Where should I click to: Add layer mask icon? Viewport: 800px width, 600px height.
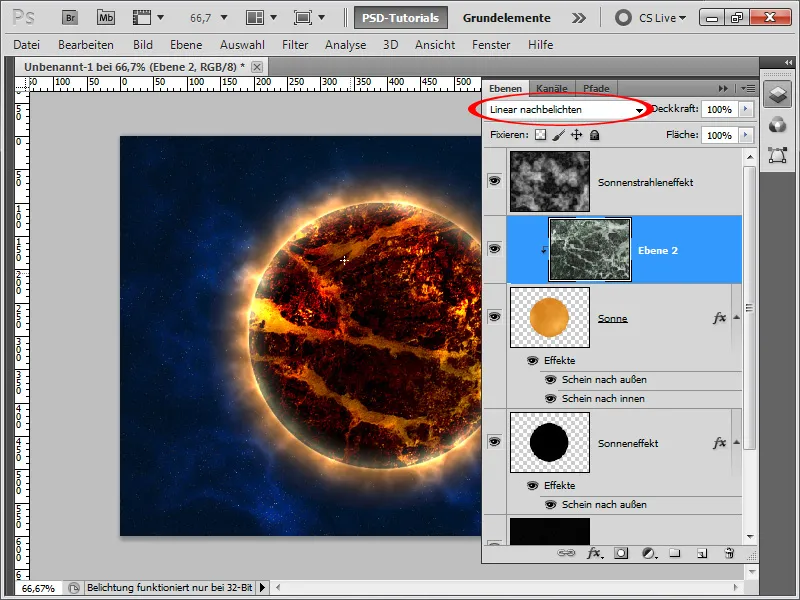[x=621, y=553]
